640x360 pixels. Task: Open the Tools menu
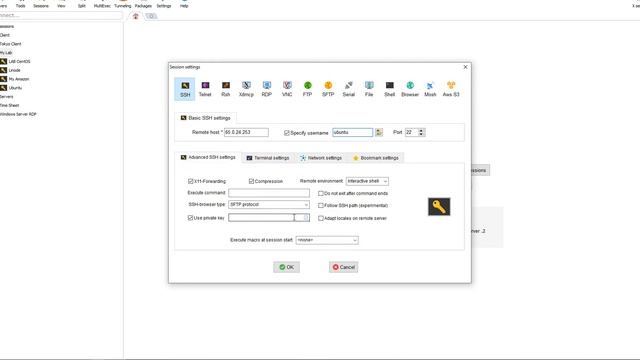[x=20, y=6]
